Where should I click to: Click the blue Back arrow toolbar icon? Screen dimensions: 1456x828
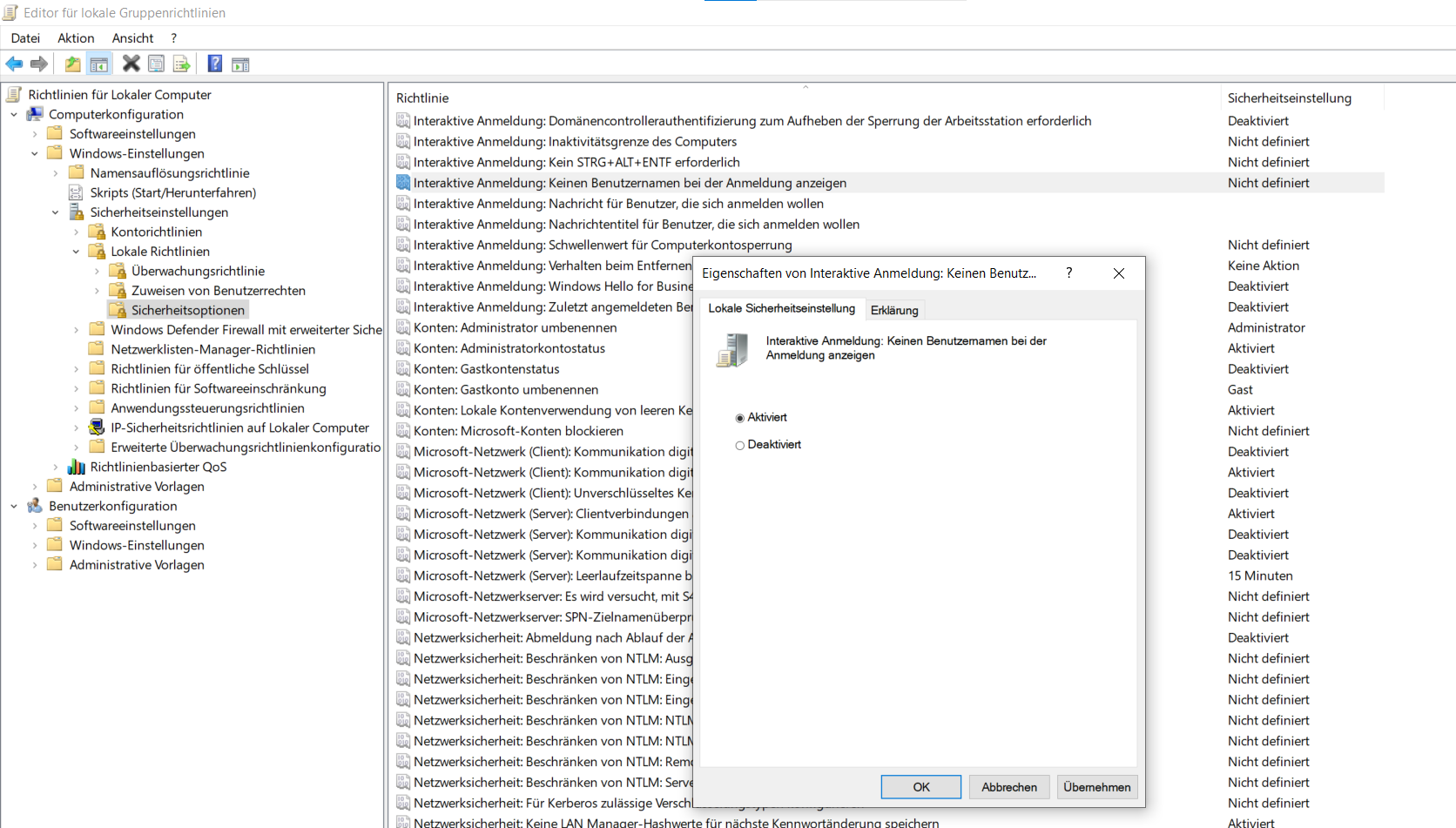point(14,64)
